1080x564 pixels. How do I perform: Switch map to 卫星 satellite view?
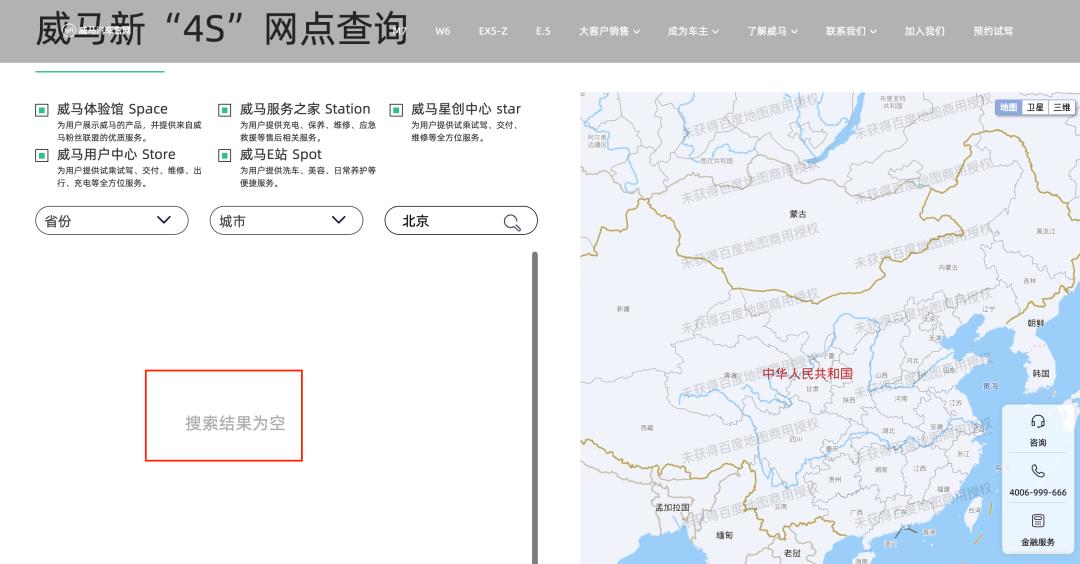[x=1035, y=107]
